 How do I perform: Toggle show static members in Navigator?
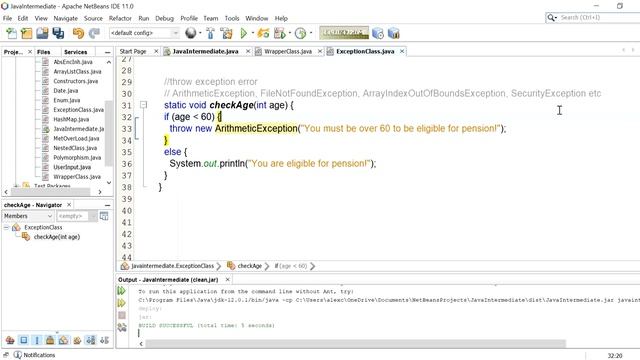click(37, 340)
